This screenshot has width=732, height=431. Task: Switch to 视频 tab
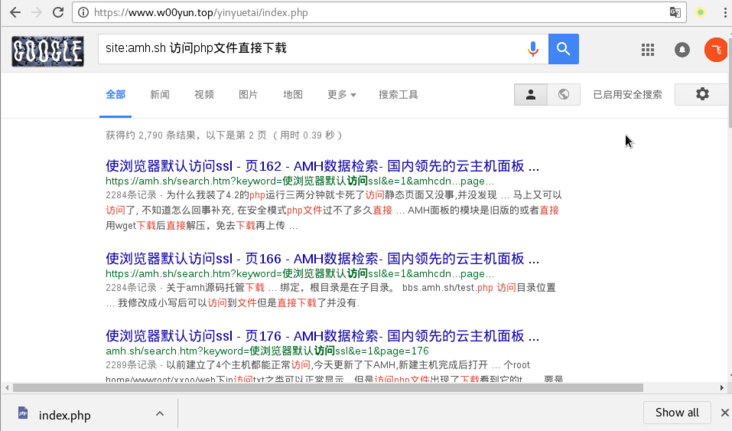click(x=204, y=95)
